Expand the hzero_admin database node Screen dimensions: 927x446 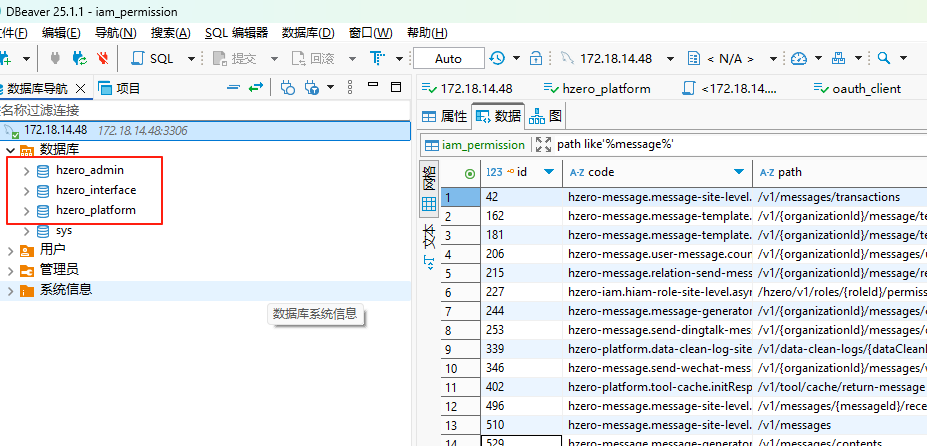tap(26, 170)
